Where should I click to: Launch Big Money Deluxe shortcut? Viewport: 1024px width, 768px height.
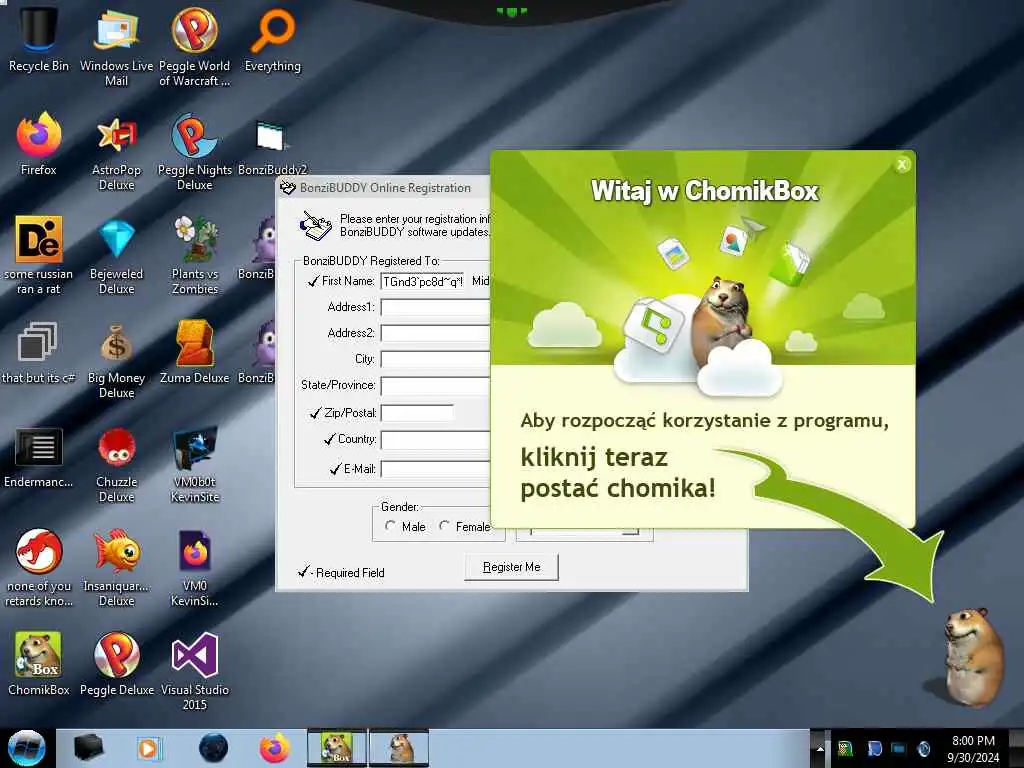pos(116,359)
